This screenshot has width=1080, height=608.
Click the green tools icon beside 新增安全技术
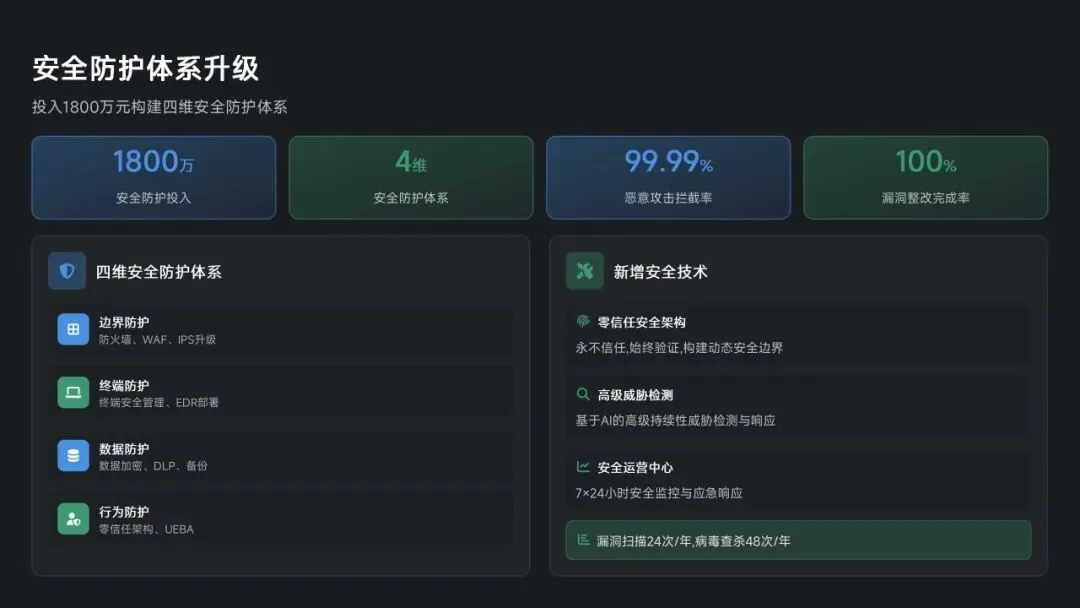[584, 271]
